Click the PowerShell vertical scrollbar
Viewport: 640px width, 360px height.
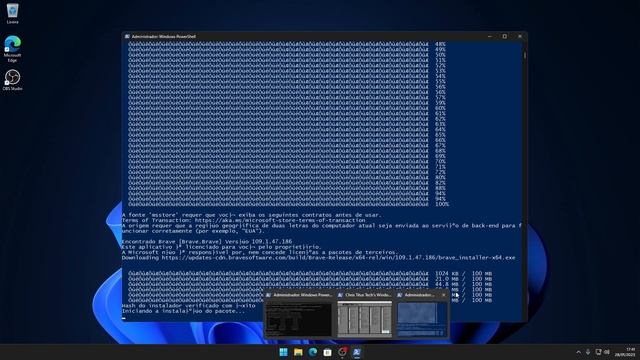524,180
